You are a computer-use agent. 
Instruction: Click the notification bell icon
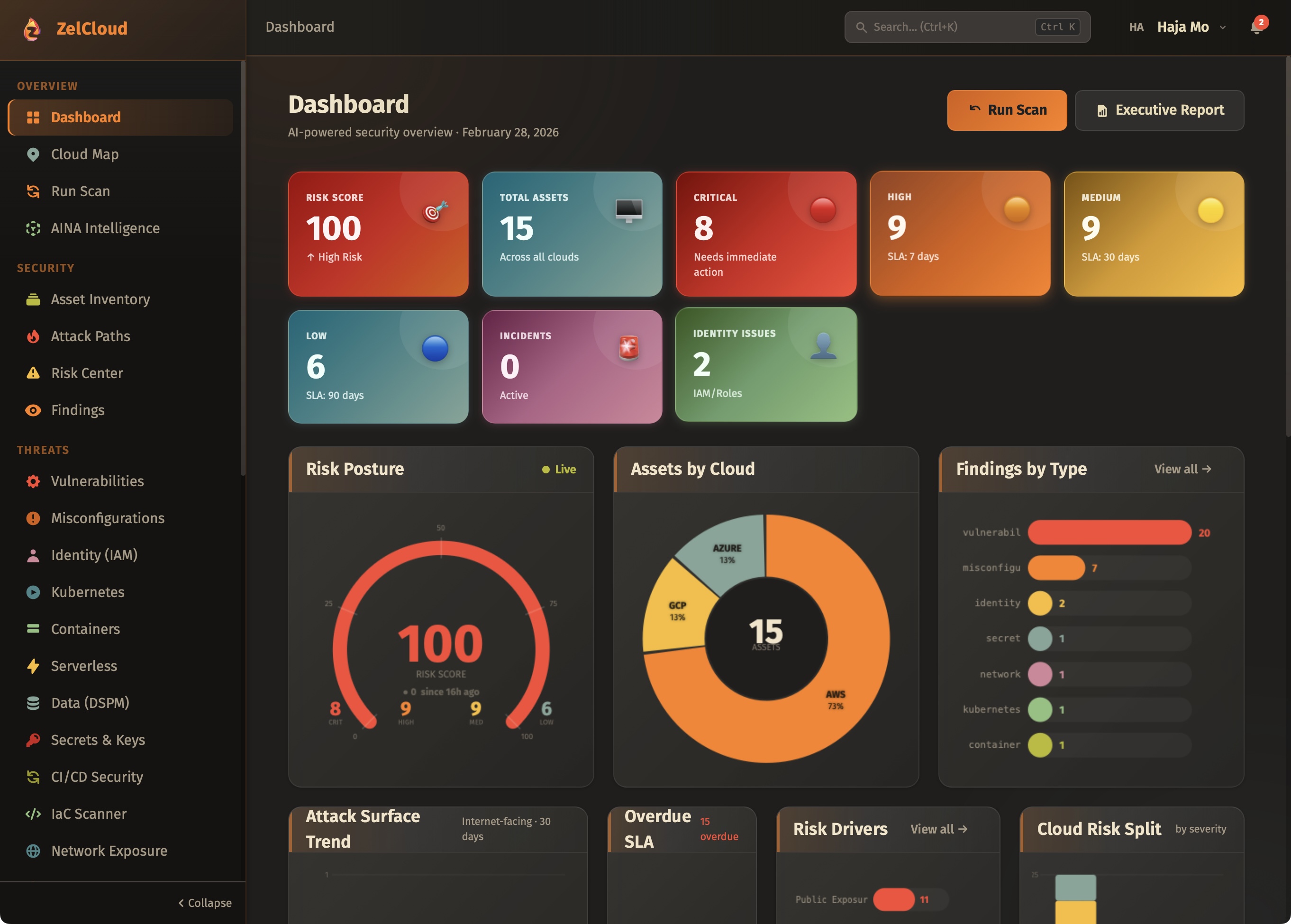tap(1256, 27)
